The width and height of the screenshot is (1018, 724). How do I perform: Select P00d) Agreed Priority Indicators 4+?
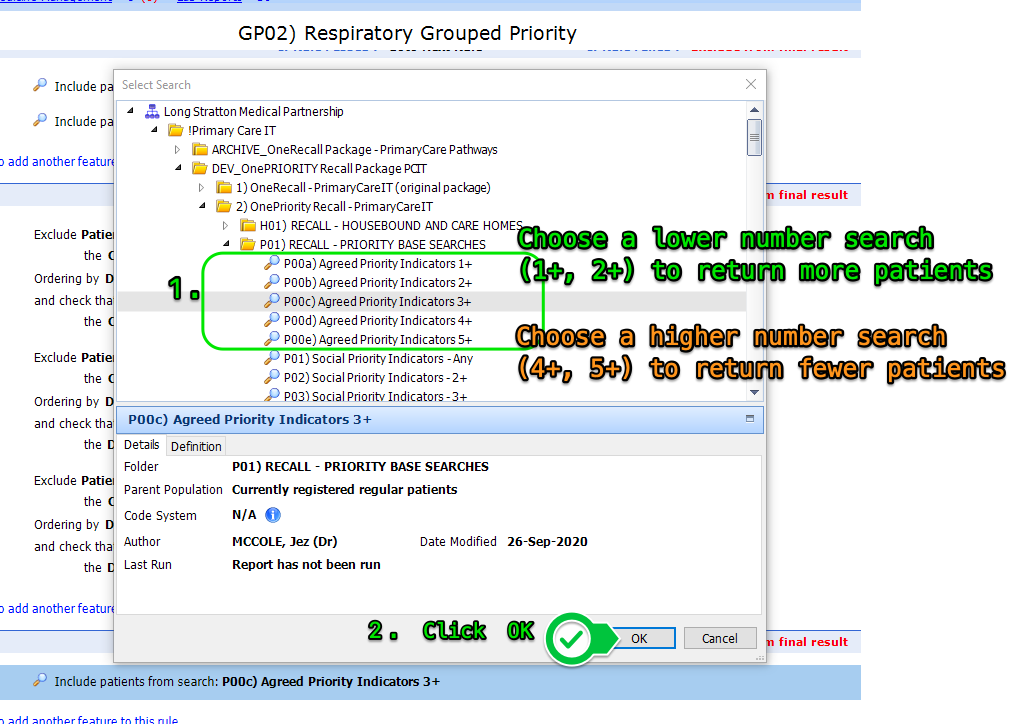(377, 320)
